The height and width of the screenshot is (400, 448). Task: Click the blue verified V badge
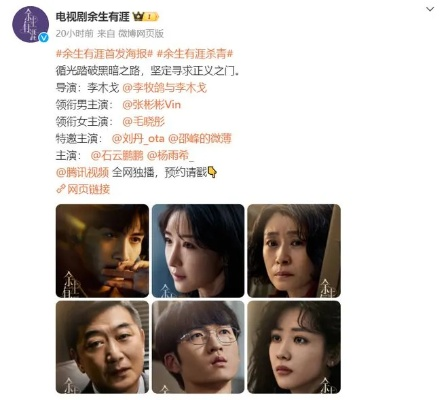[x=43, y=37]
